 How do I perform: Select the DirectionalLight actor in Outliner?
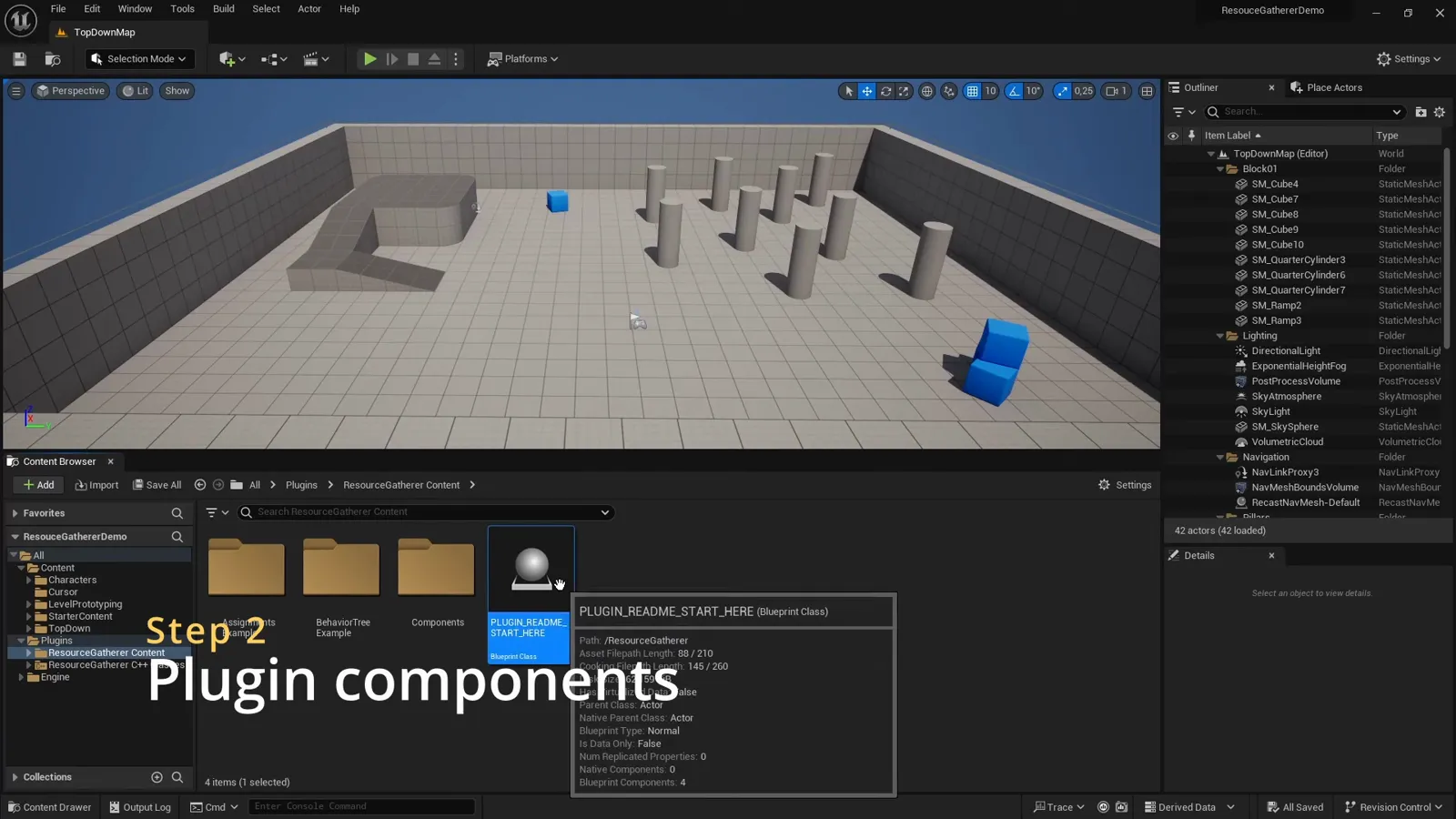point(1286,351)
